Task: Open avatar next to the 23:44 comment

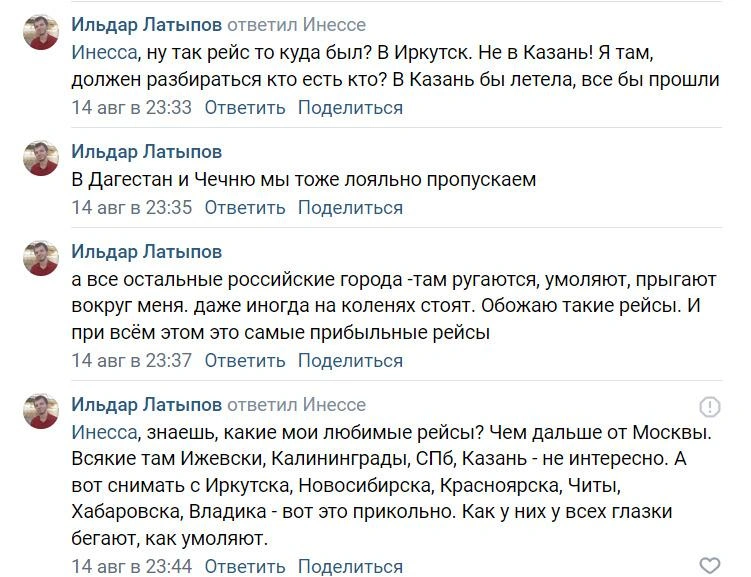Action: (42, 411)
